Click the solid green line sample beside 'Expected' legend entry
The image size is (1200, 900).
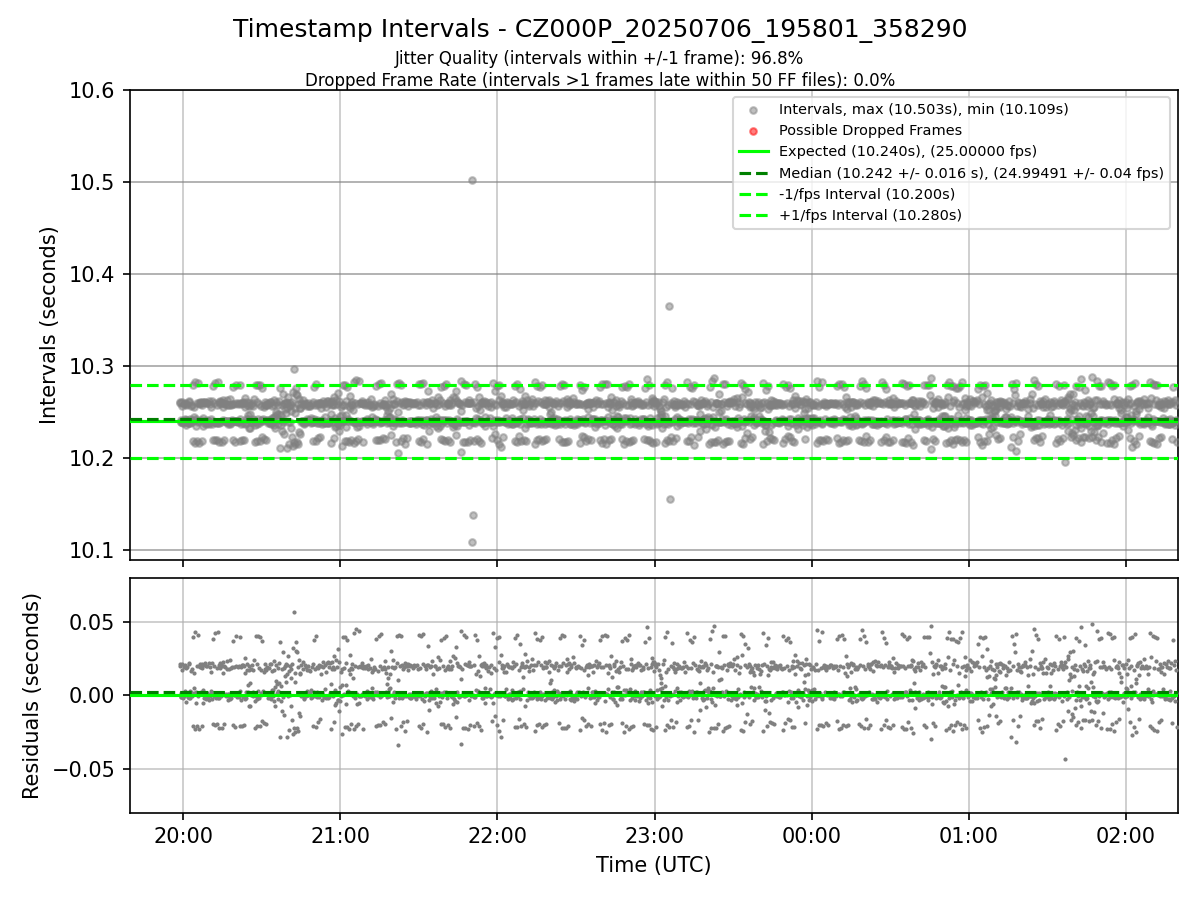[x=754, y=152]
